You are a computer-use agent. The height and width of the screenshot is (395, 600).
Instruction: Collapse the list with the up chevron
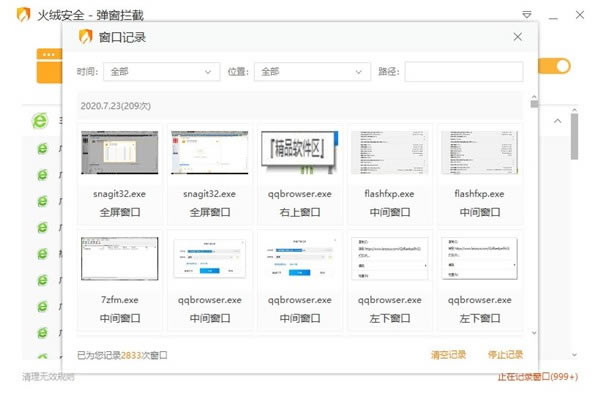click(x=558, y=121)
